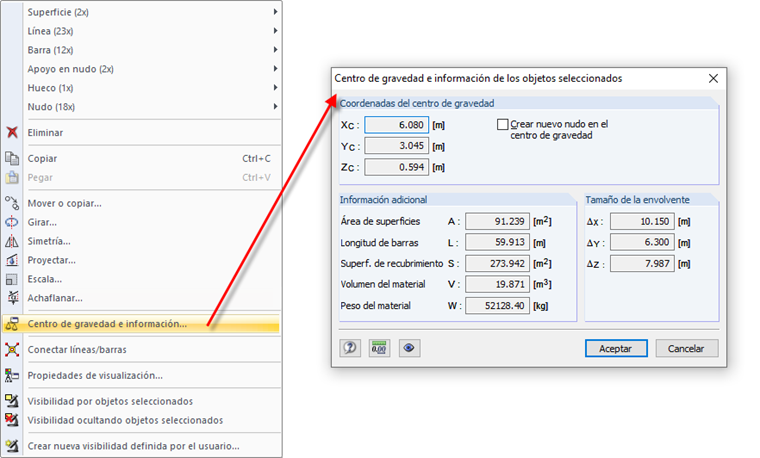Click the Nudo (18x) text
Screen dimensions: 760x458
[51, 107]
